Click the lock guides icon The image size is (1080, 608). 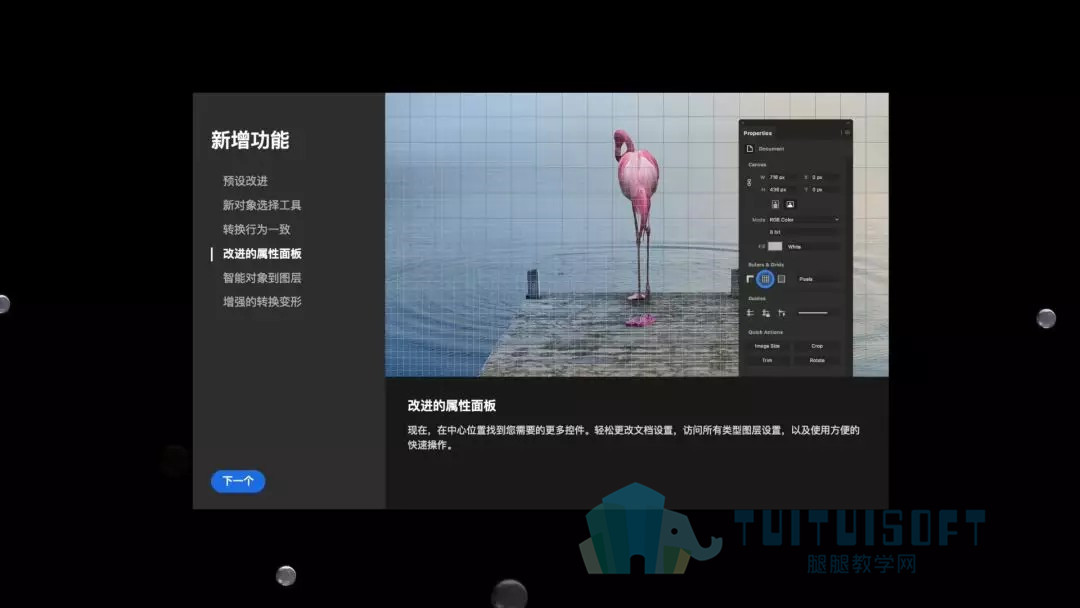pyautogui.click(x=766, y=313)
